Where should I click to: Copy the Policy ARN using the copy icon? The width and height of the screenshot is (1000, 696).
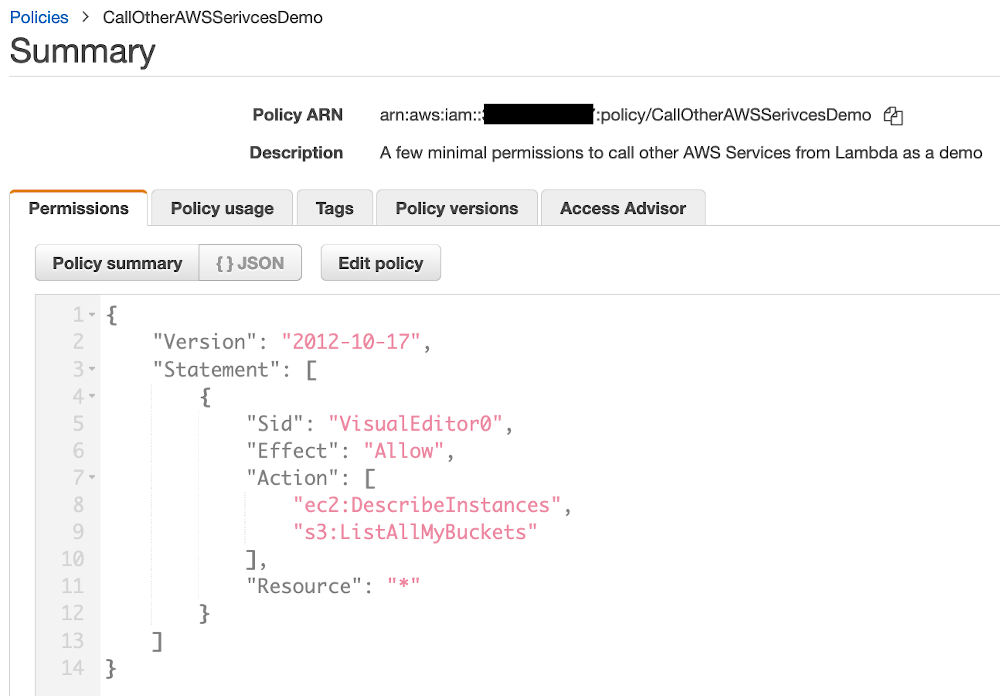point(892,115)
